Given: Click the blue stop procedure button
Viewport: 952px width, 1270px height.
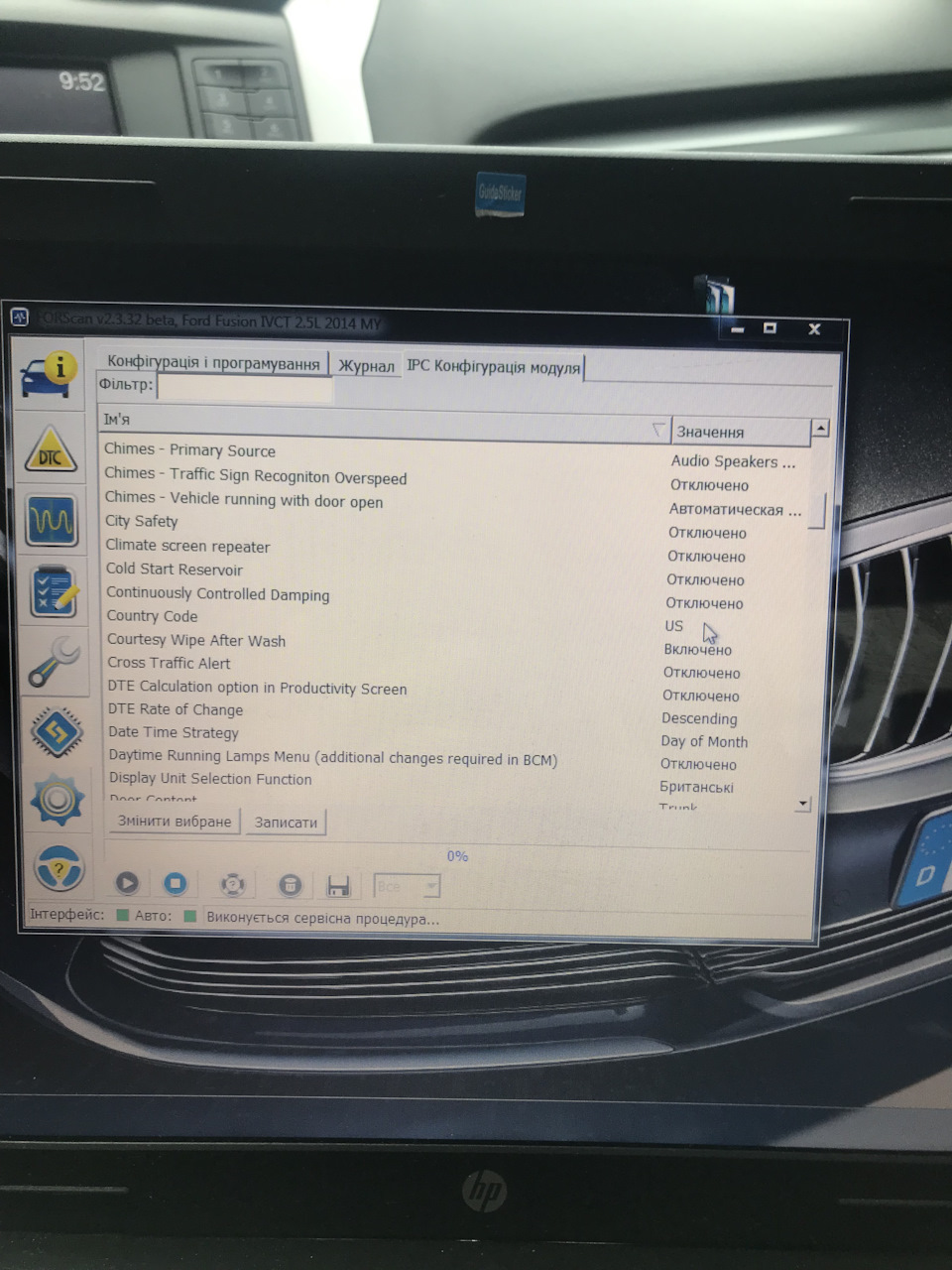Looking at the screenshot, I should [x=176, y=883].
